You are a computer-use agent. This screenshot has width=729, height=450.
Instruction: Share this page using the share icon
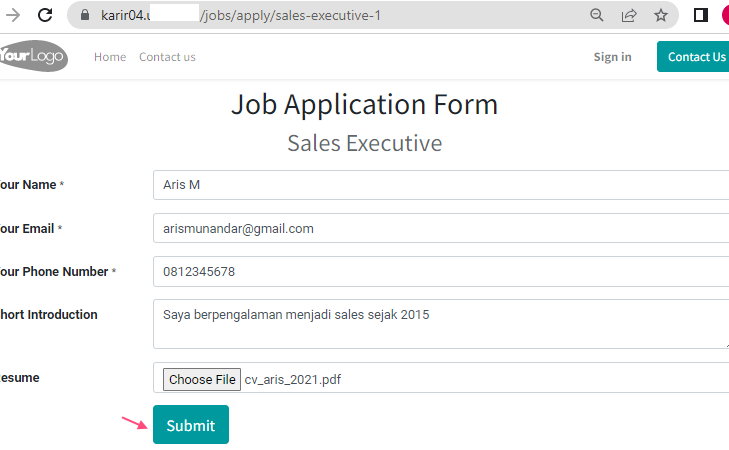[x=629, y=15]
